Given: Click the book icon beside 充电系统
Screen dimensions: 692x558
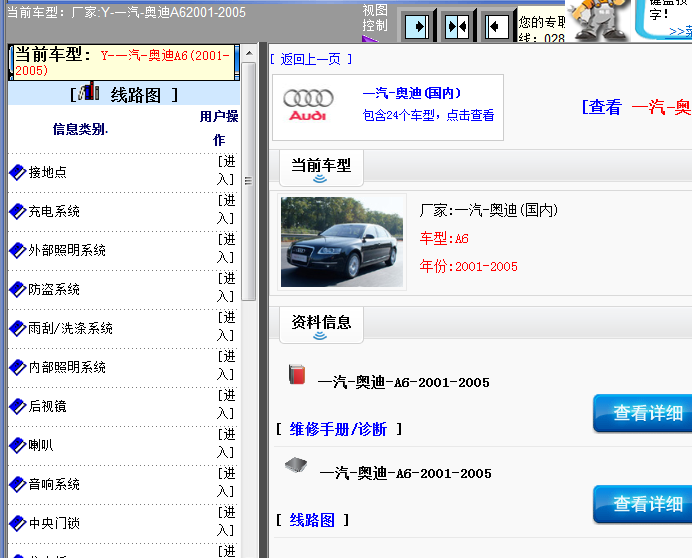Looking at the screenshot, I should pos(18,211).
